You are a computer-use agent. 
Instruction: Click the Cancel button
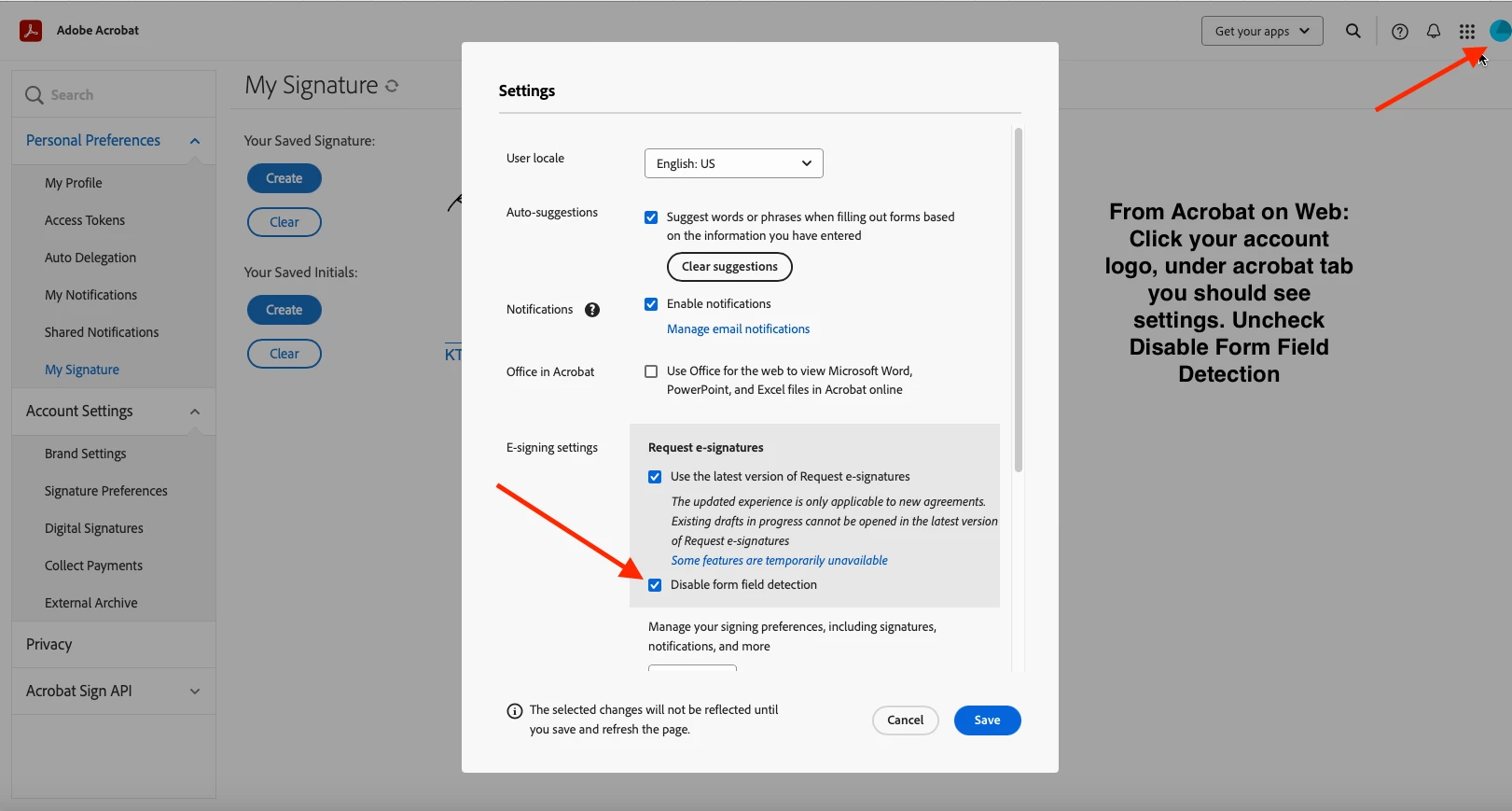pos(905,720)
